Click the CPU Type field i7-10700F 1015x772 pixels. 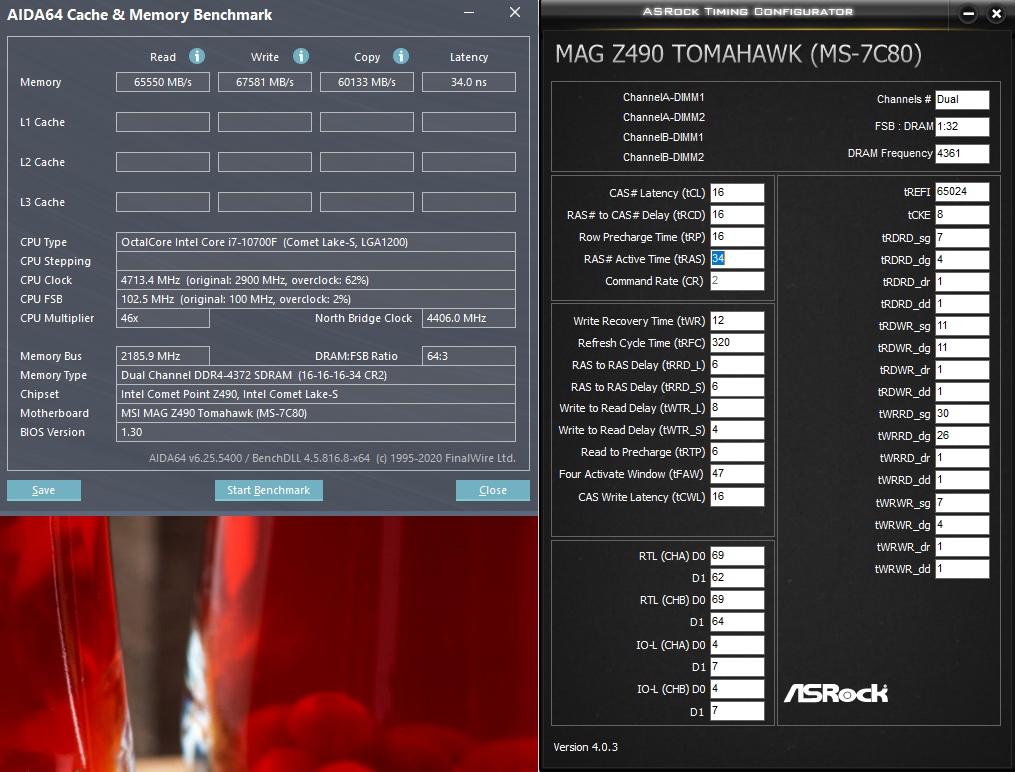point(316,242)
